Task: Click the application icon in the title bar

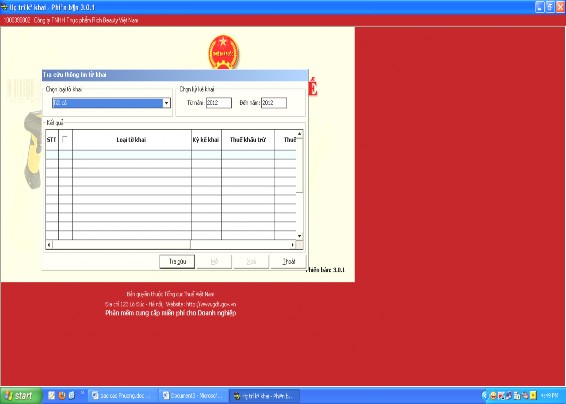Action: point(4,7)
